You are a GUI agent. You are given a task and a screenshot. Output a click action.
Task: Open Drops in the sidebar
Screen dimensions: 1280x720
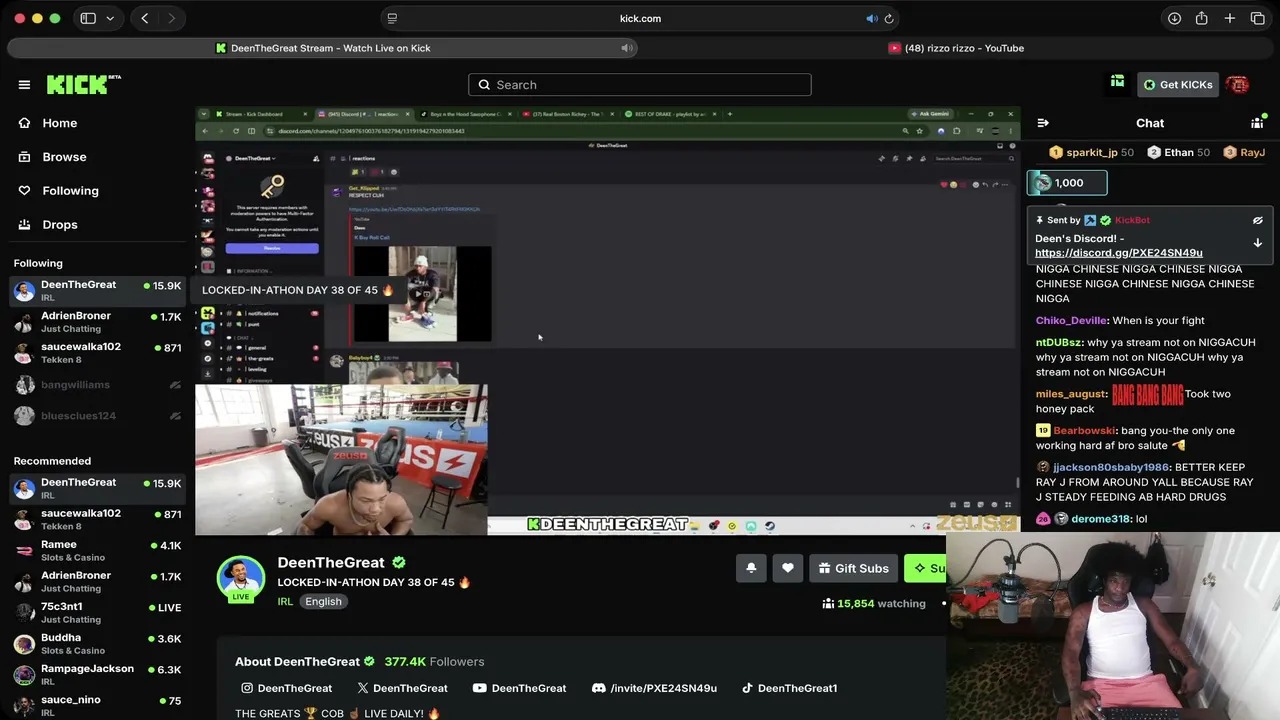(59, 225)
